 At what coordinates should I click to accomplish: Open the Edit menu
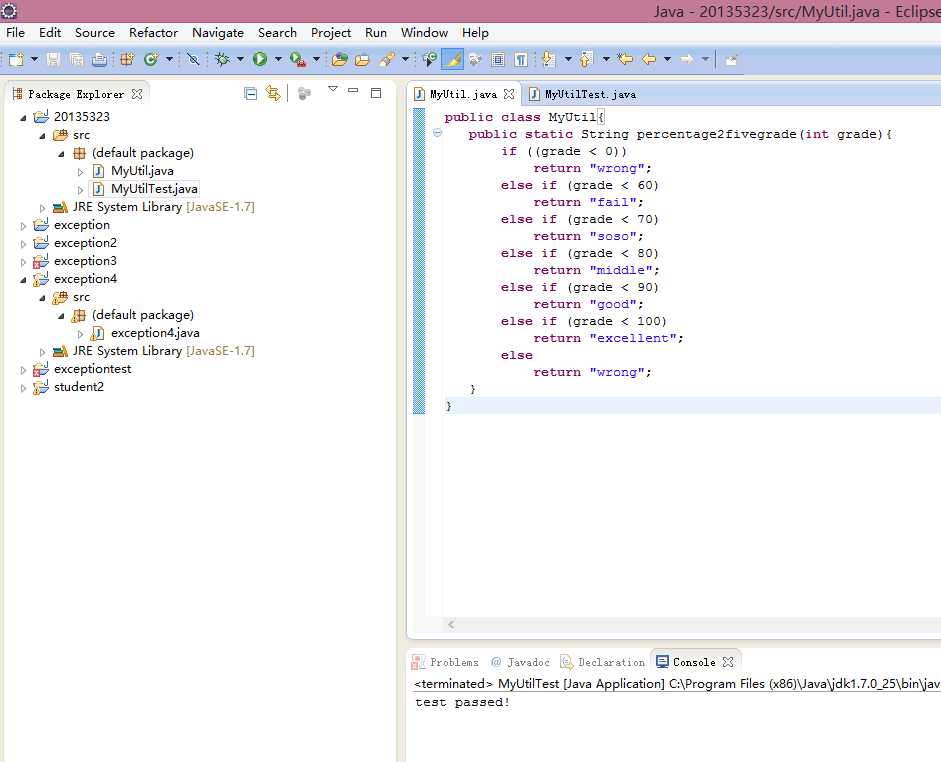click(x=50, y=32)
